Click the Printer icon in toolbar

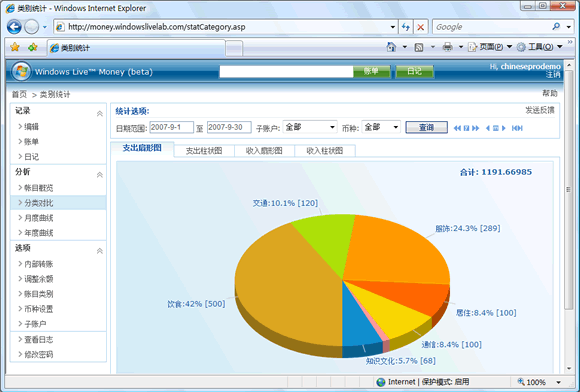pos(448,47)
